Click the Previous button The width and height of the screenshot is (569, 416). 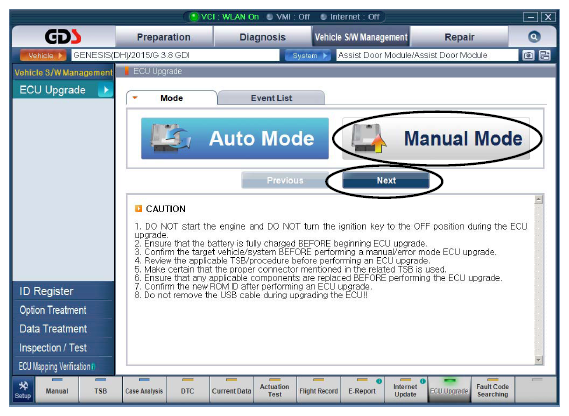[285, 180]
